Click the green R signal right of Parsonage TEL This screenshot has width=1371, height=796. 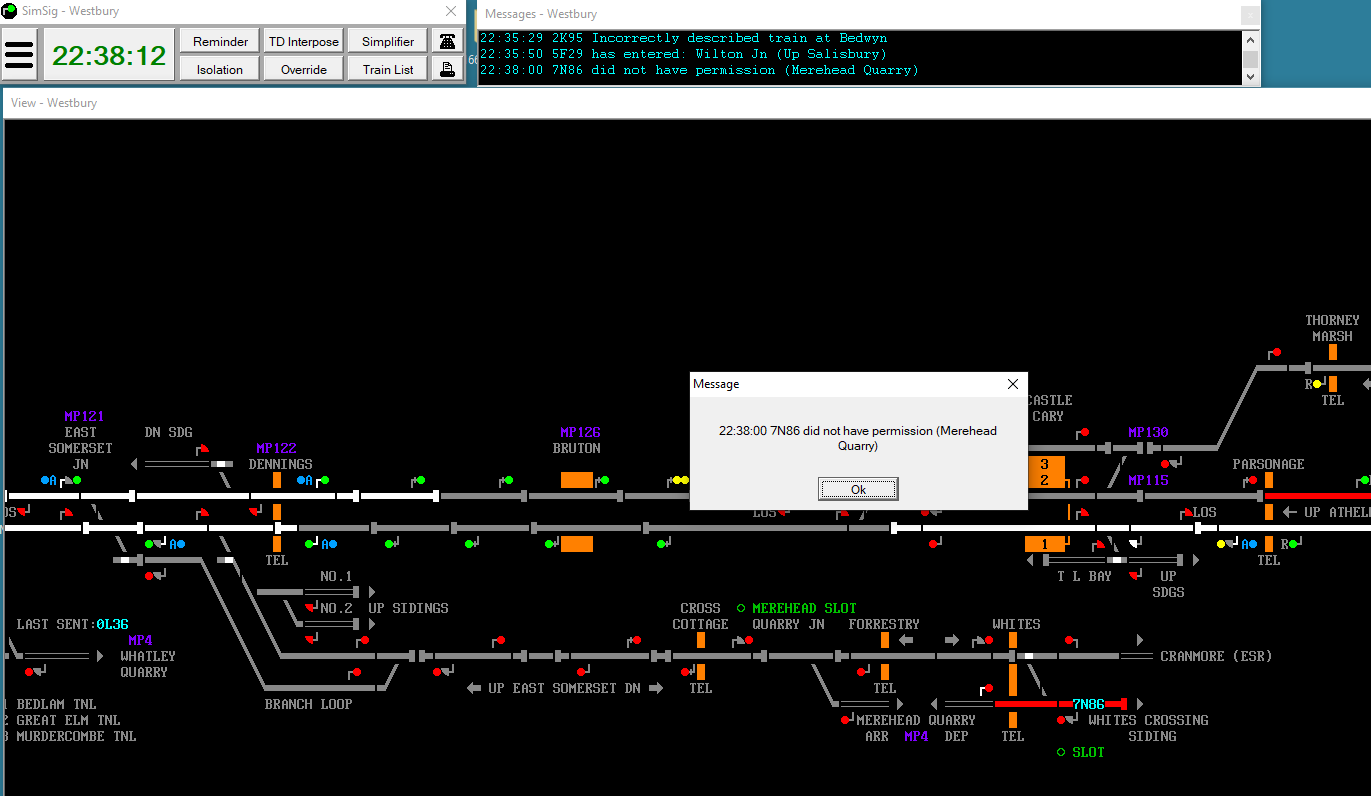point(1293,544)
